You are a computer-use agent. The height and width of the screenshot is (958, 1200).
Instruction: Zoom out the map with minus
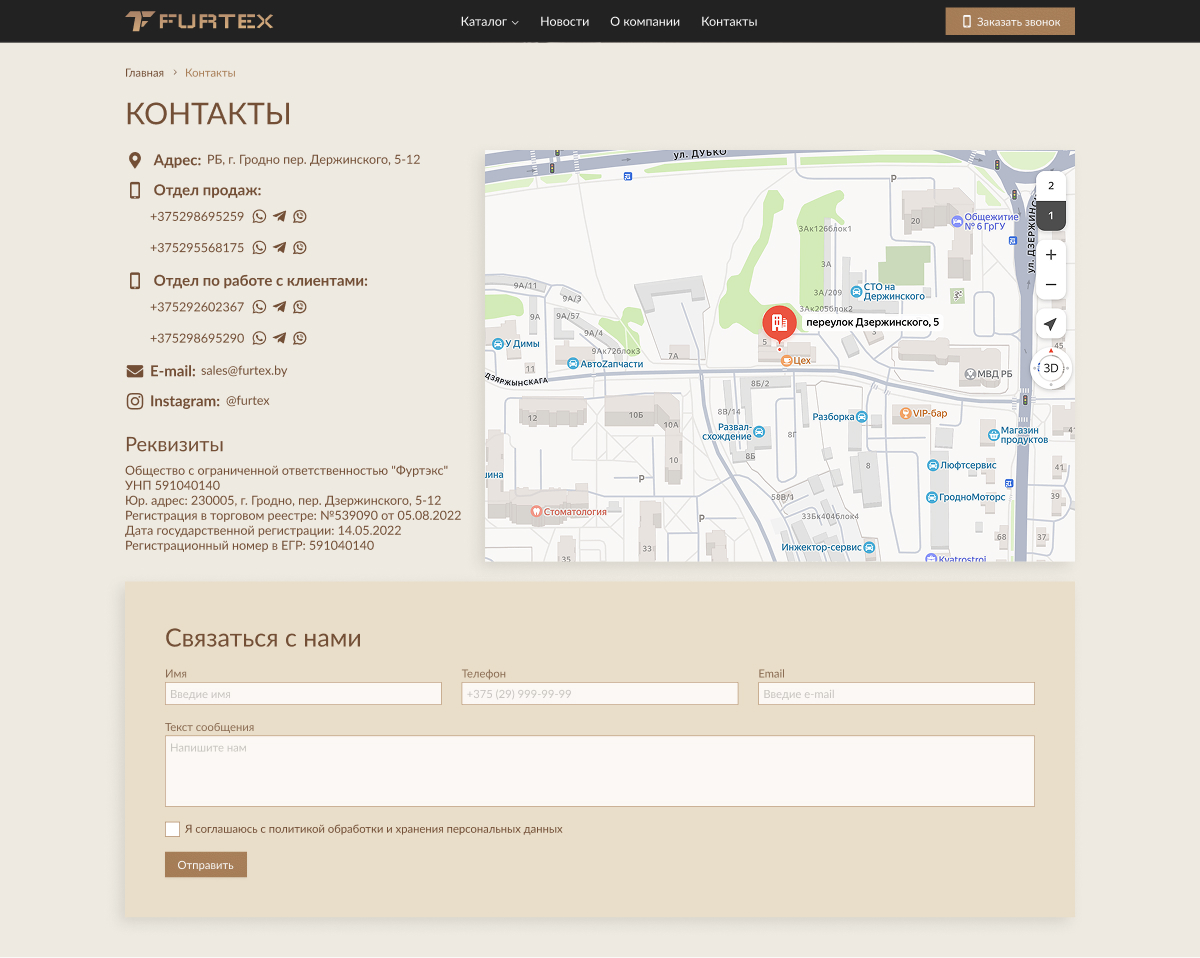pyautogui.click(x=1050, y=285)
